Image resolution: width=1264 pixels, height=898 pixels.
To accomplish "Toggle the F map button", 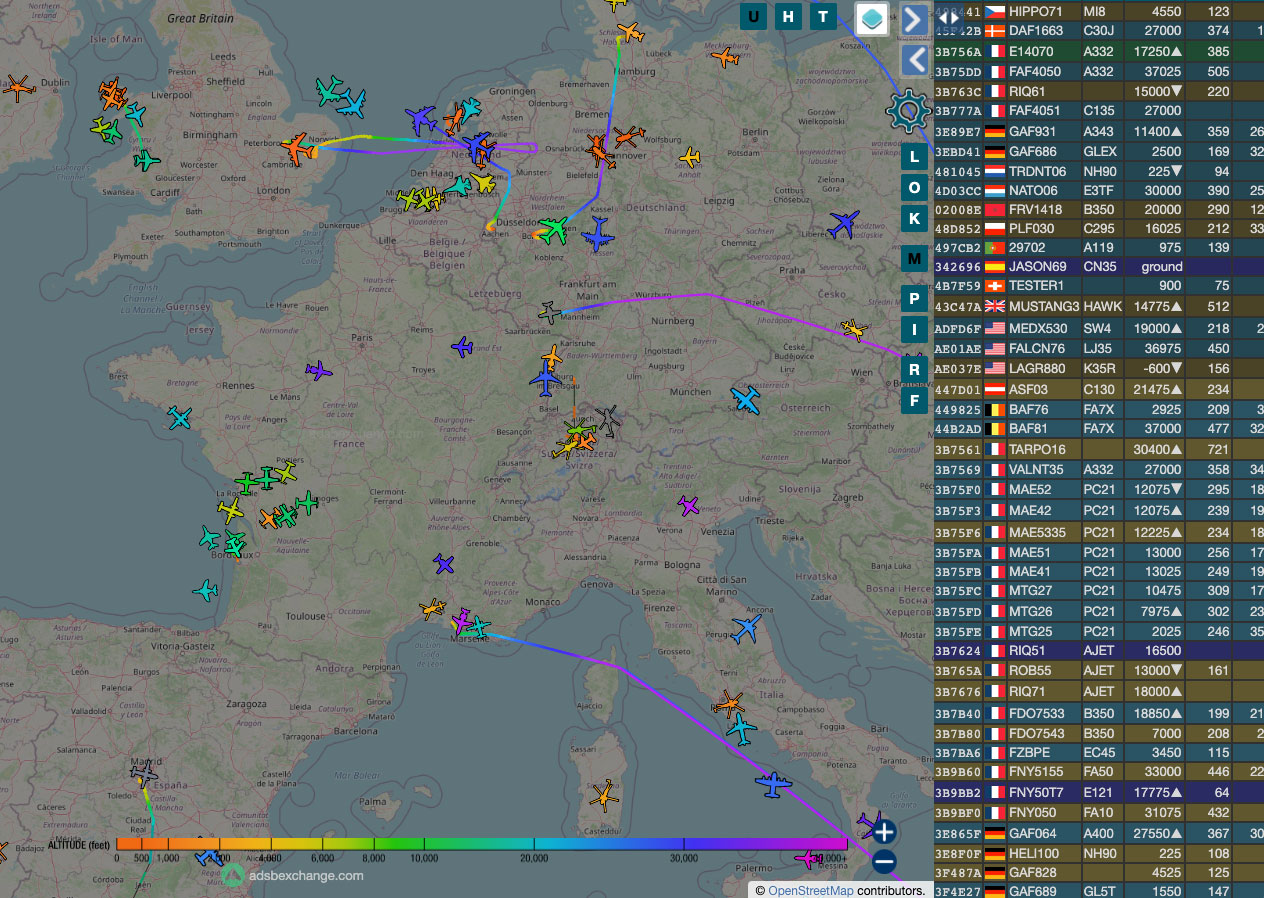I will pyautogui.click(x=914, y=400).
